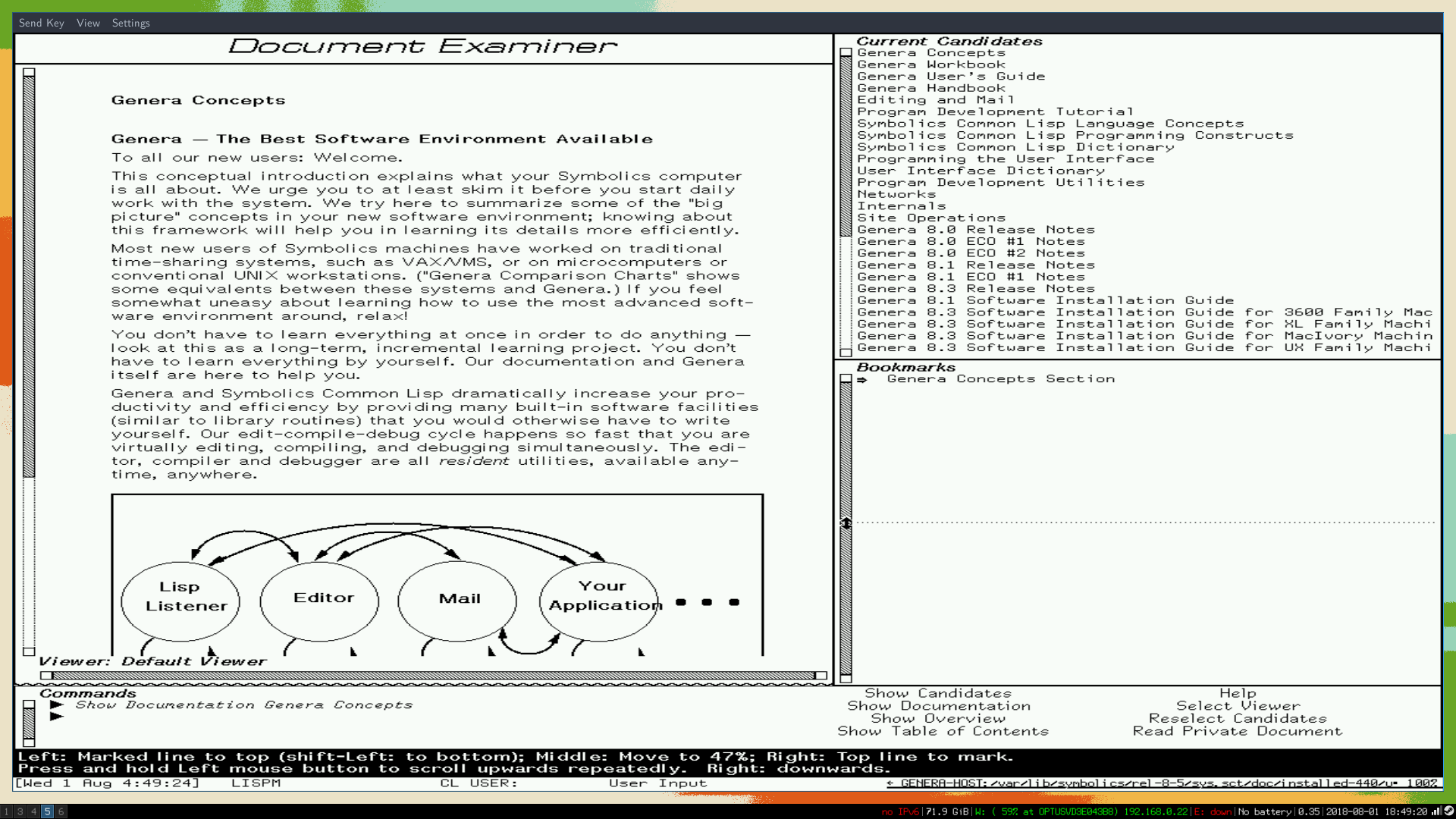Screen dimensions: 1456x819
Task: Click Current Candidates scrollbar thumb
Action: (x=846, y=146)
